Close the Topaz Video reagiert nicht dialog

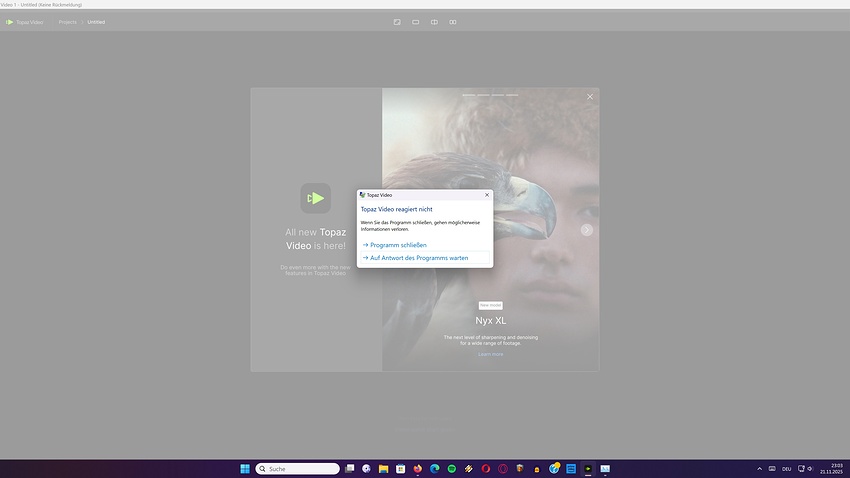(487, 195)
